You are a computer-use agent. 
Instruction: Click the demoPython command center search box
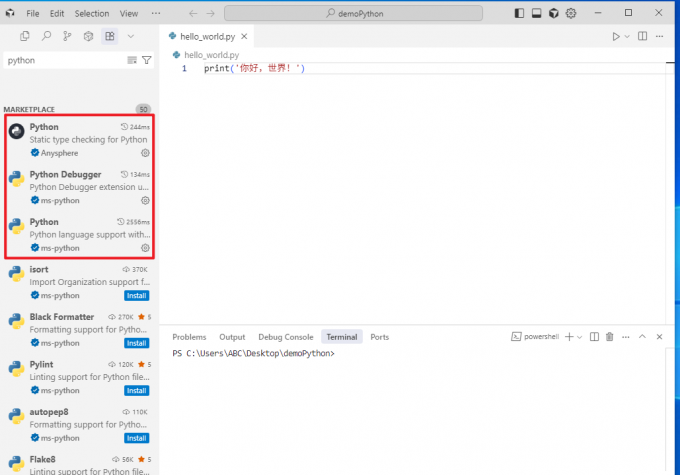click(x=353, y=13)
